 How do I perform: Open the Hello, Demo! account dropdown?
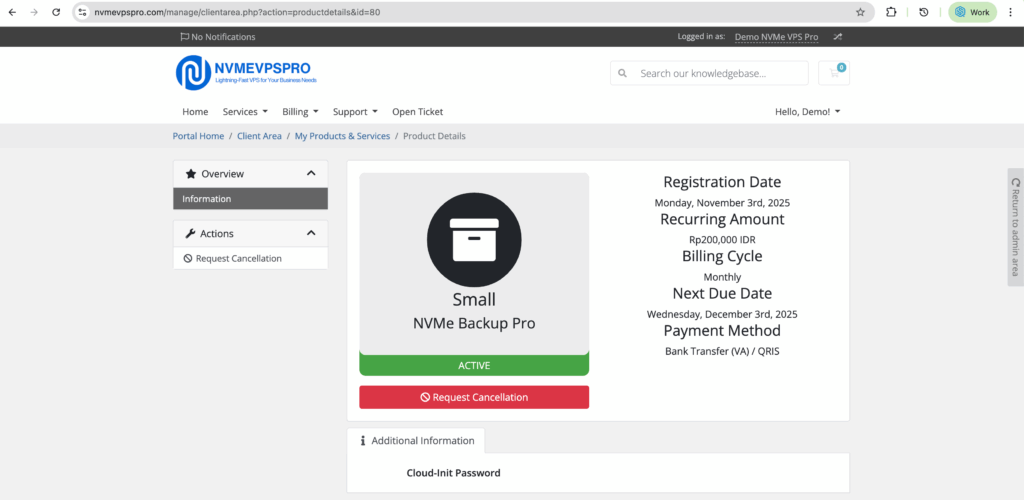(x=807, y=112)
